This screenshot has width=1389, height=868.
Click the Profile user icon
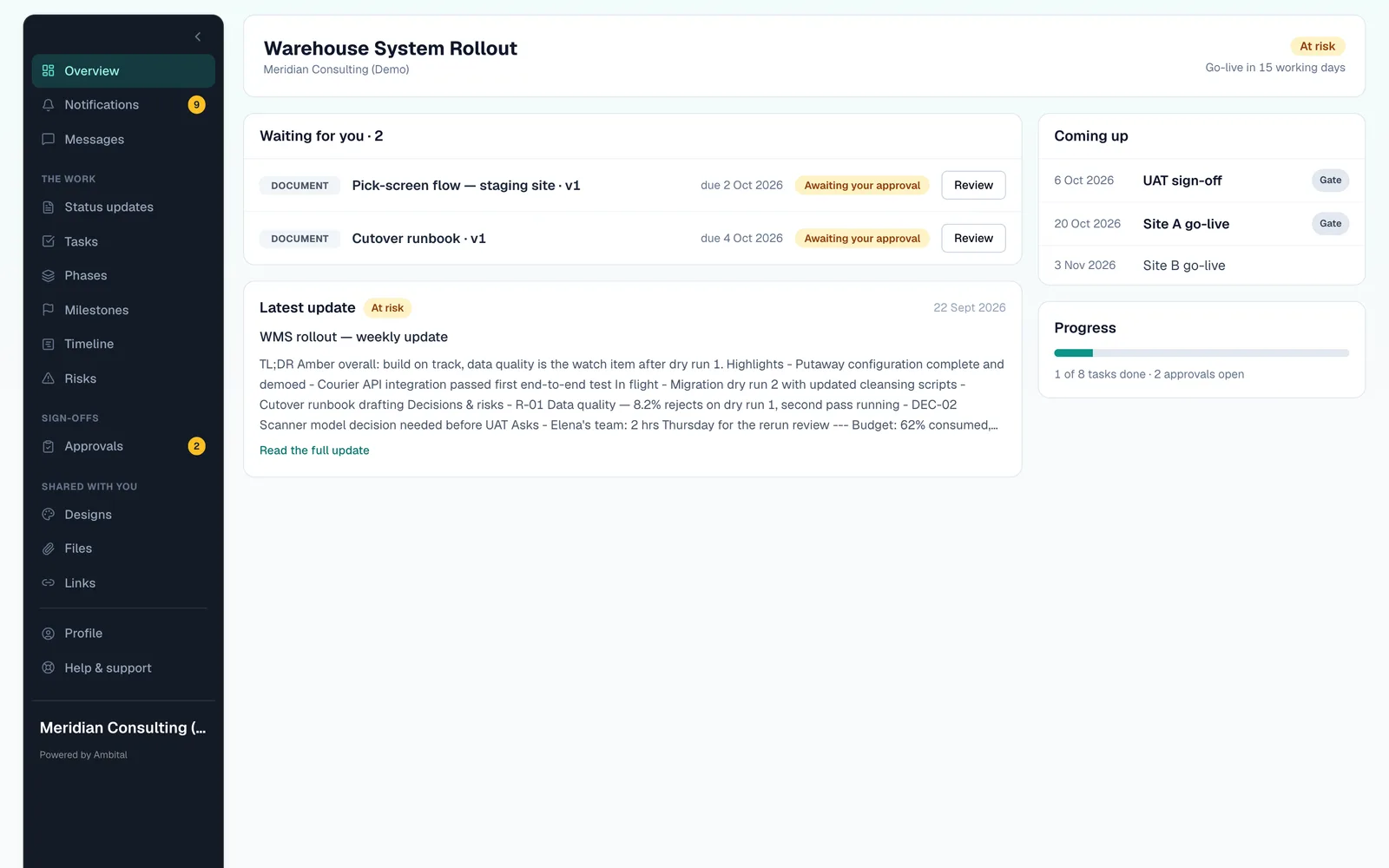point(49,634)
